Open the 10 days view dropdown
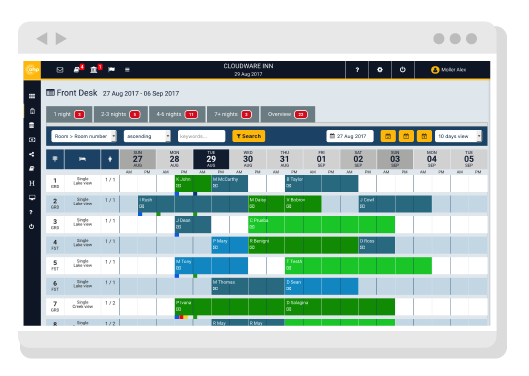The width and height of the screenshot is (529, 376). tap(458, 136)
